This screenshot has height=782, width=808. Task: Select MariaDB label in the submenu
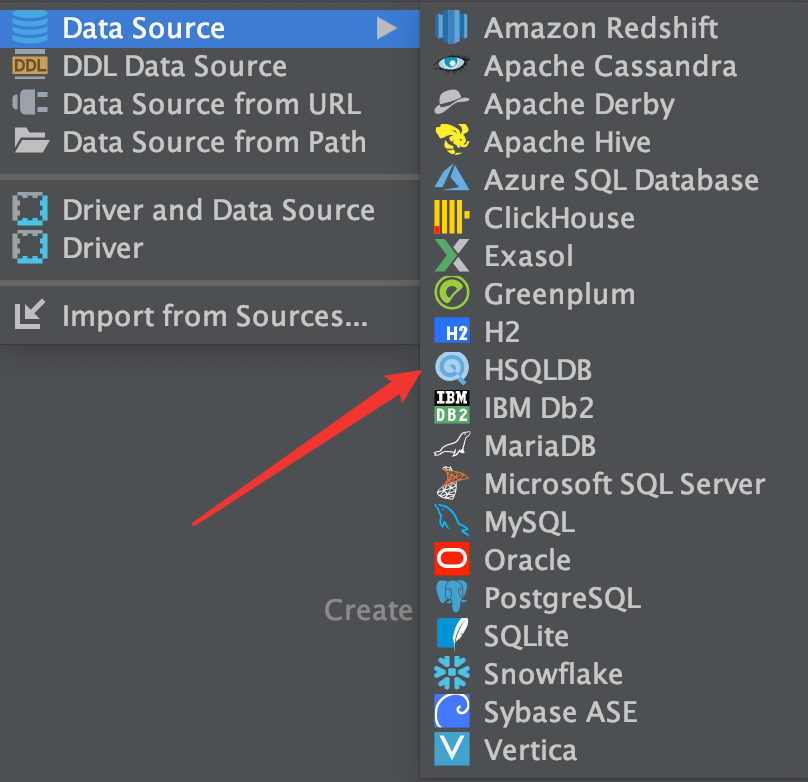540,446
